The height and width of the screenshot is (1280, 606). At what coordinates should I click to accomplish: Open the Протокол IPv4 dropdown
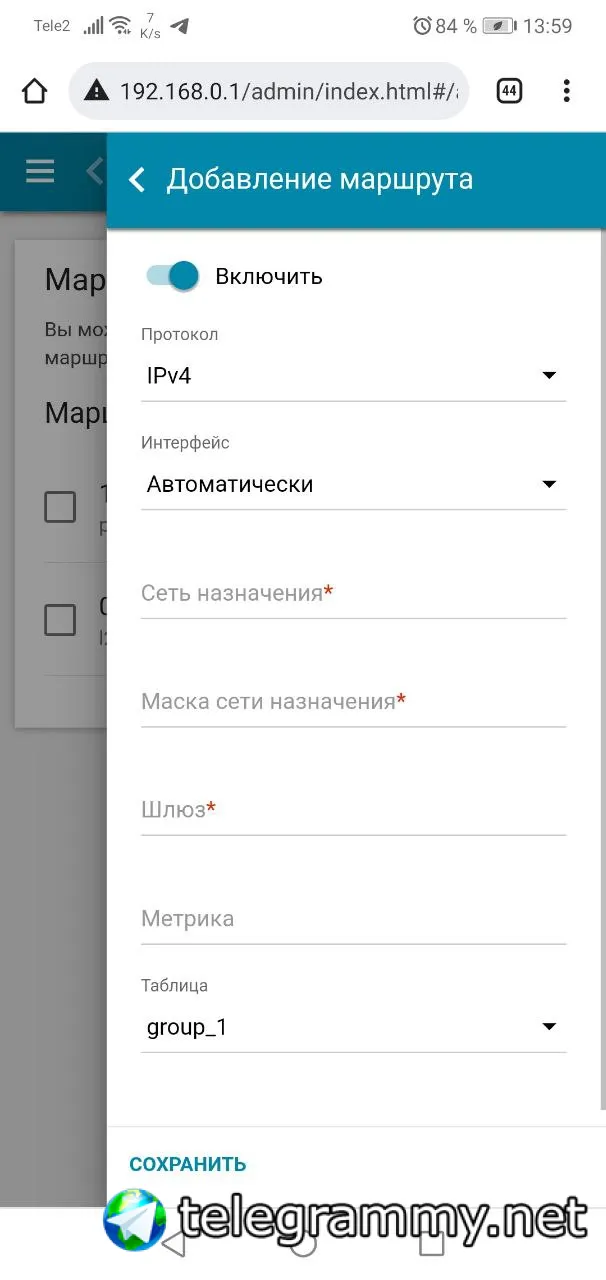354,376
